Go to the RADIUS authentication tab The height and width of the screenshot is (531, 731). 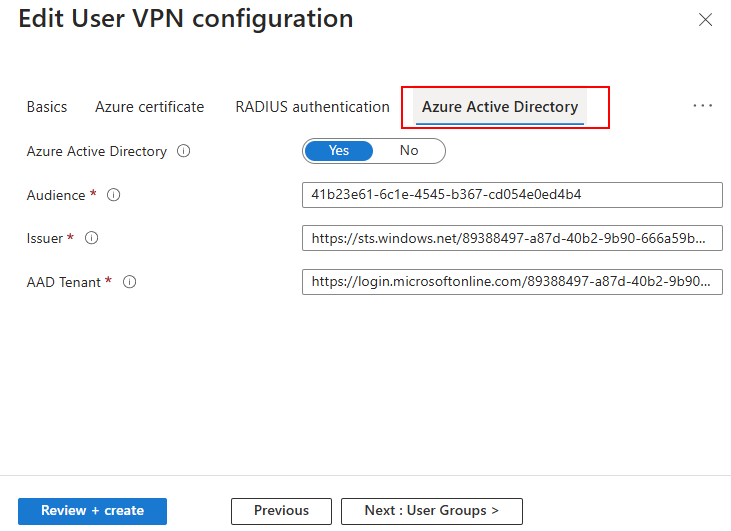click(x=312, y=107)
